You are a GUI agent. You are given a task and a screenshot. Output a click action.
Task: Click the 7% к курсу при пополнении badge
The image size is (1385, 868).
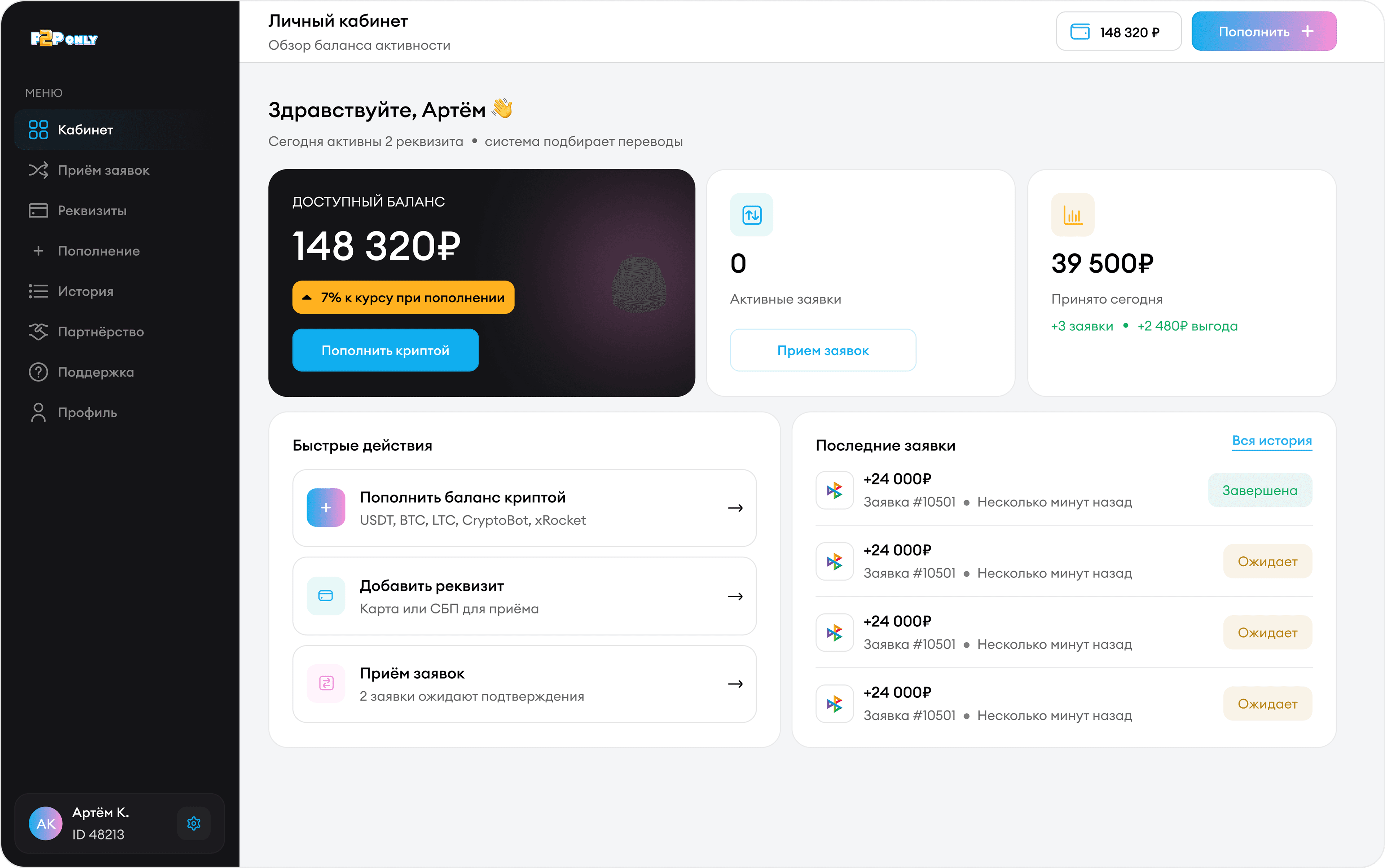(403, 298)
